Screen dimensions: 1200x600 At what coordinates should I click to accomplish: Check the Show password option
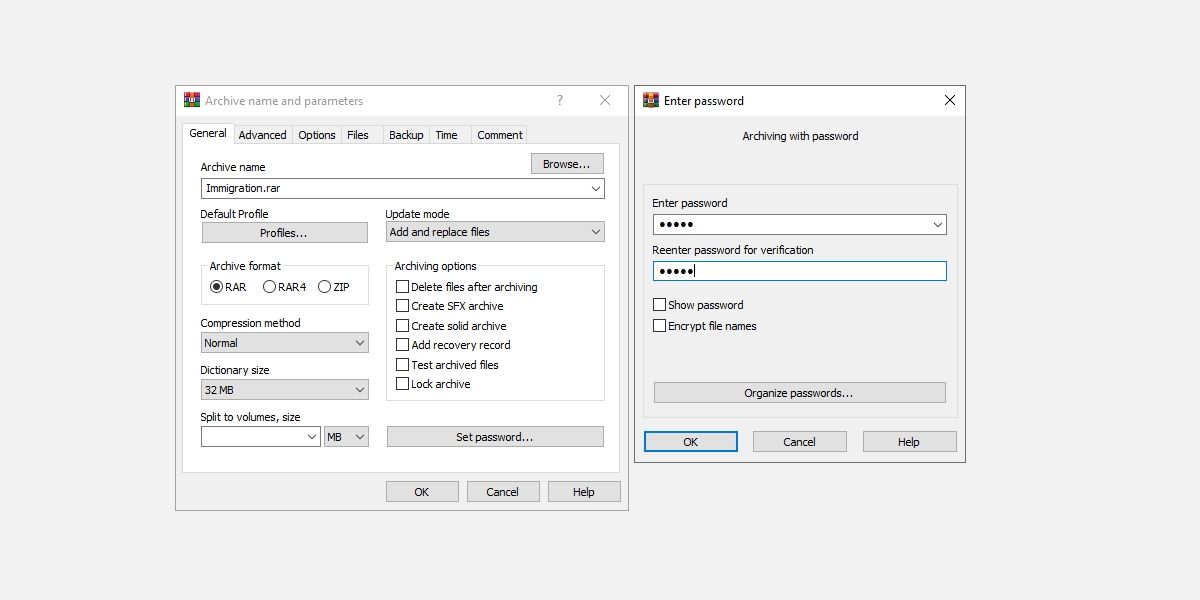pos(659,304)
